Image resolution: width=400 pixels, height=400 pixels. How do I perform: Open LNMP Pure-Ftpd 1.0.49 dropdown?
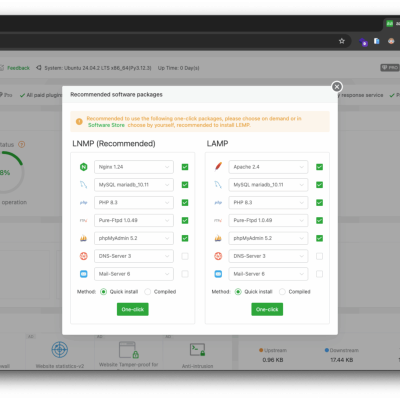pyautogui.click(x=134, y=220)
